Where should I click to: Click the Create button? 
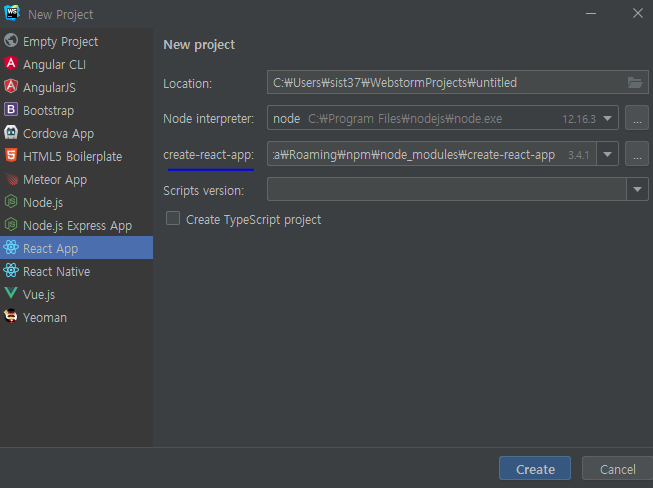coord(535,468)
